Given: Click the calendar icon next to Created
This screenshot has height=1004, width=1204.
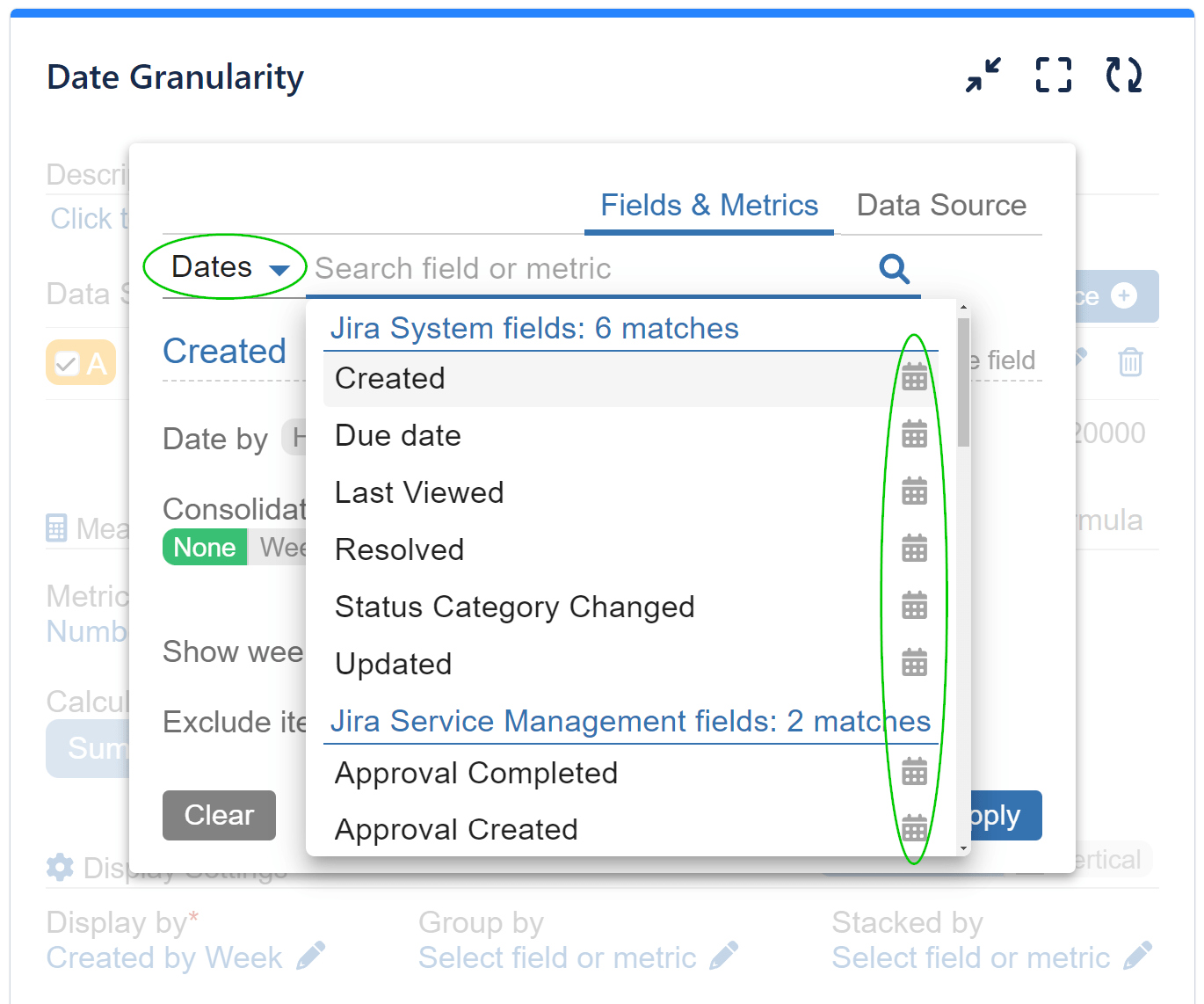Looking at the screenshot, I should [x=915, y=377].
